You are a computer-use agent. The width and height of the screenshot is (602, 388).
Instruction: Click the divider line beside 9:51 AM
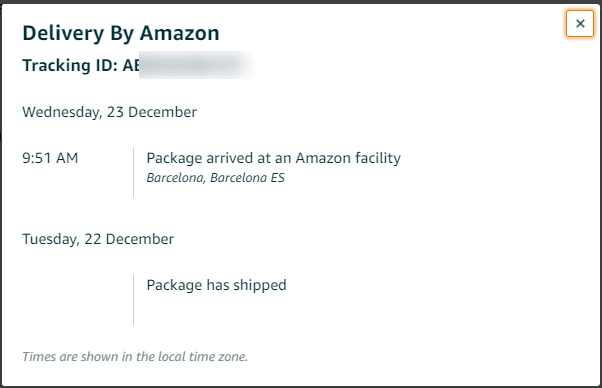click(134, 173)
